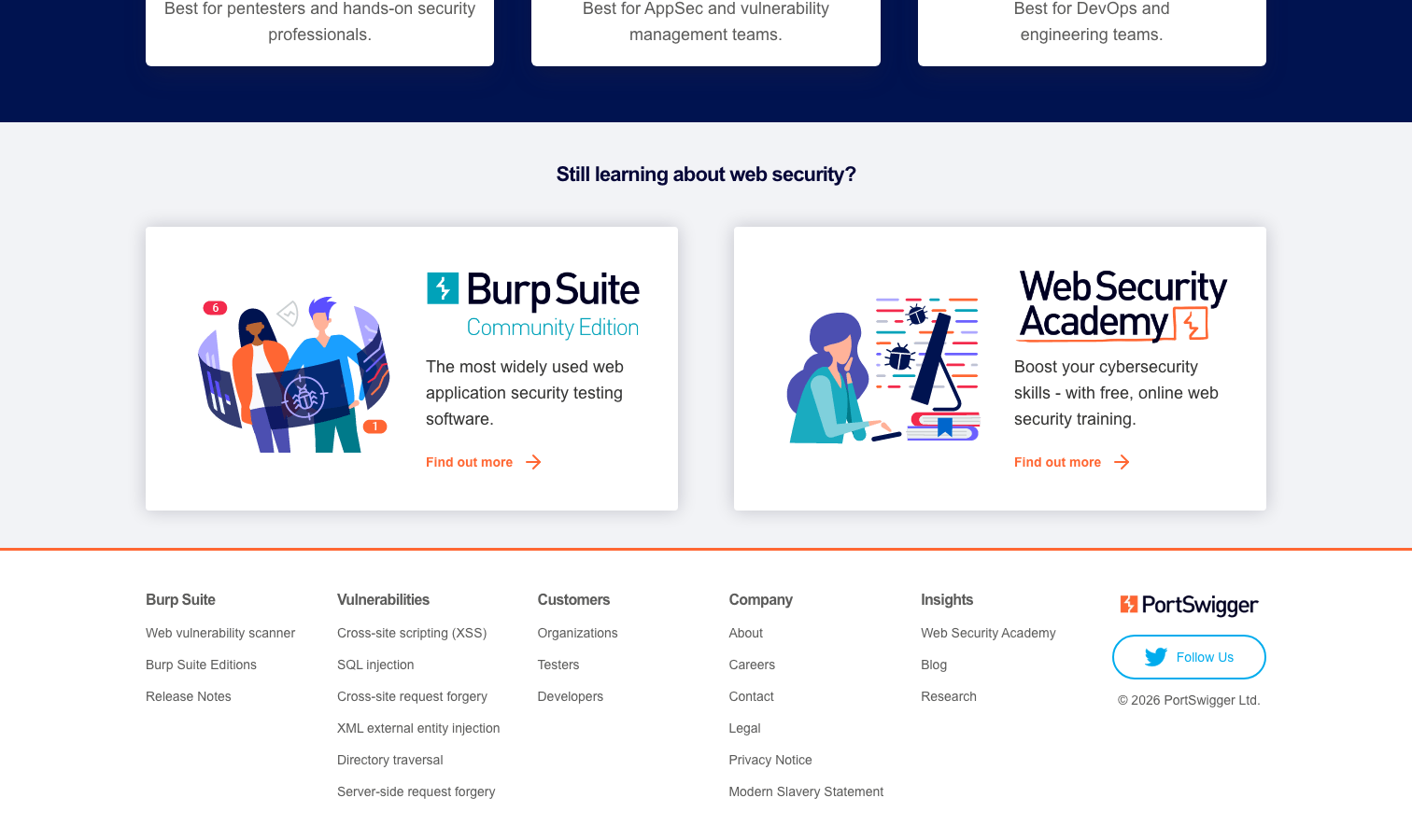Open Cross-site scripting (XSS) link

pyautogui.click(x=412, y=633)
